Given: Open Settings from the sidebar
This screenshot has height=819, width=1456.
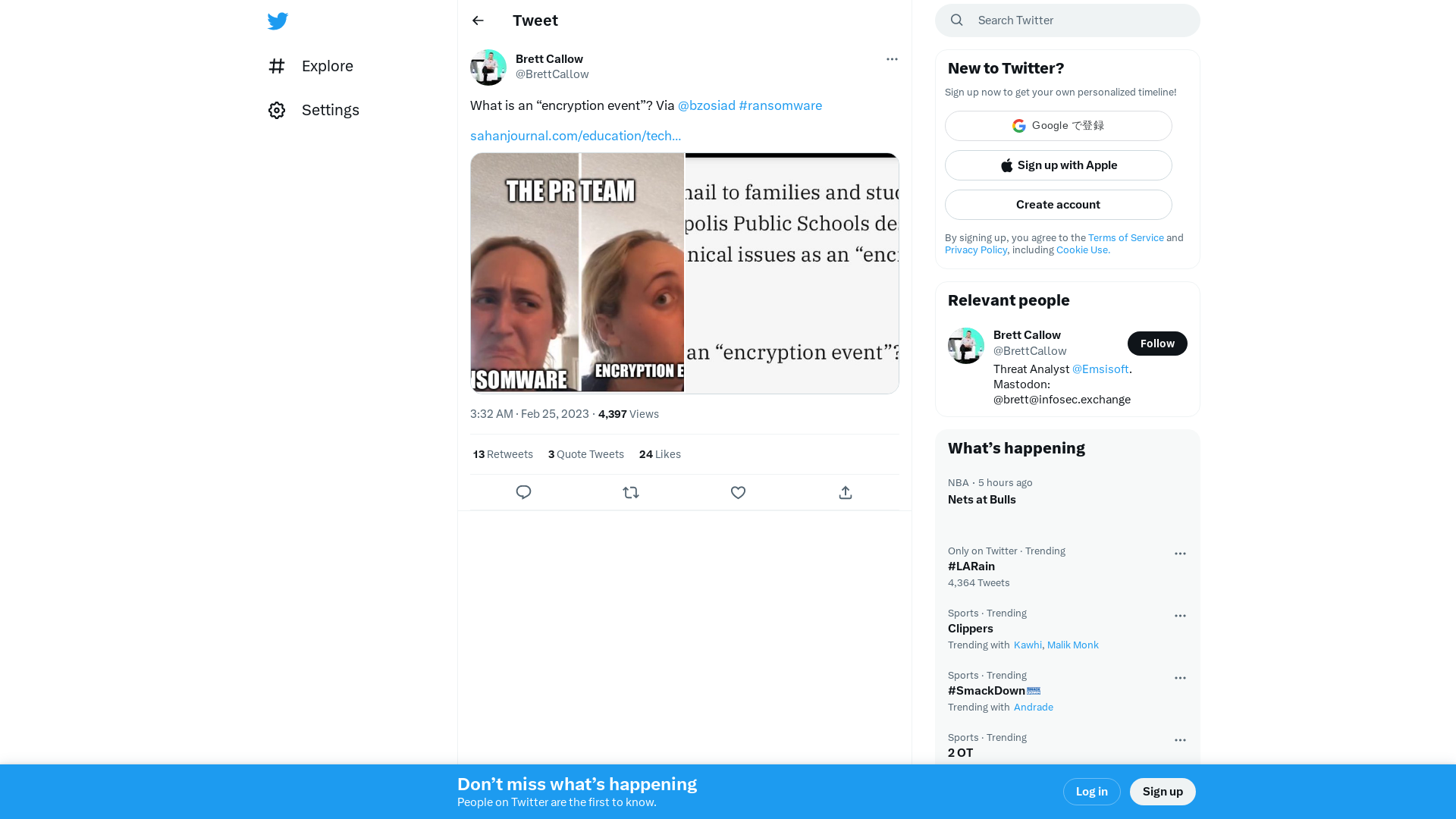Looking at the screenshot, I should point(314,110).
